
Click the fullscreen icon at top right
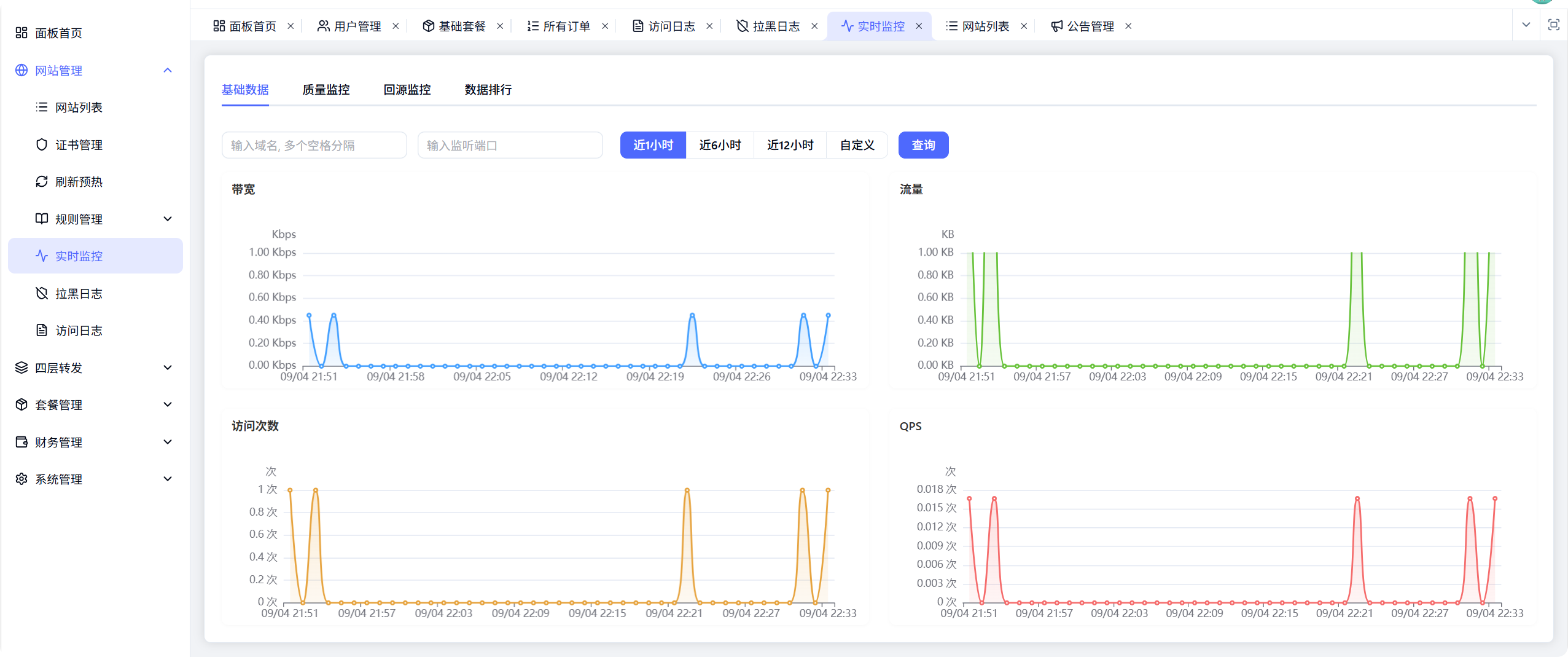[1553, 25]
